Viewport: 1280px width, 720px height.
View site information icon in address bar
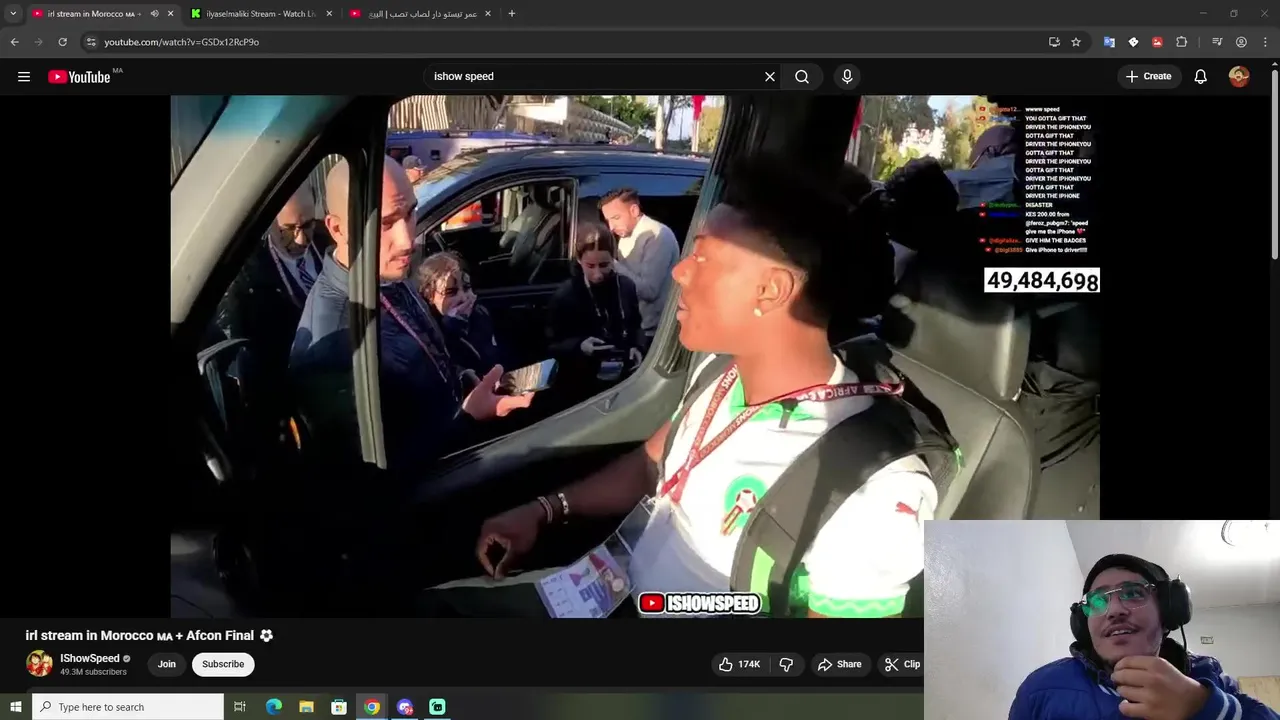(91, 42)
